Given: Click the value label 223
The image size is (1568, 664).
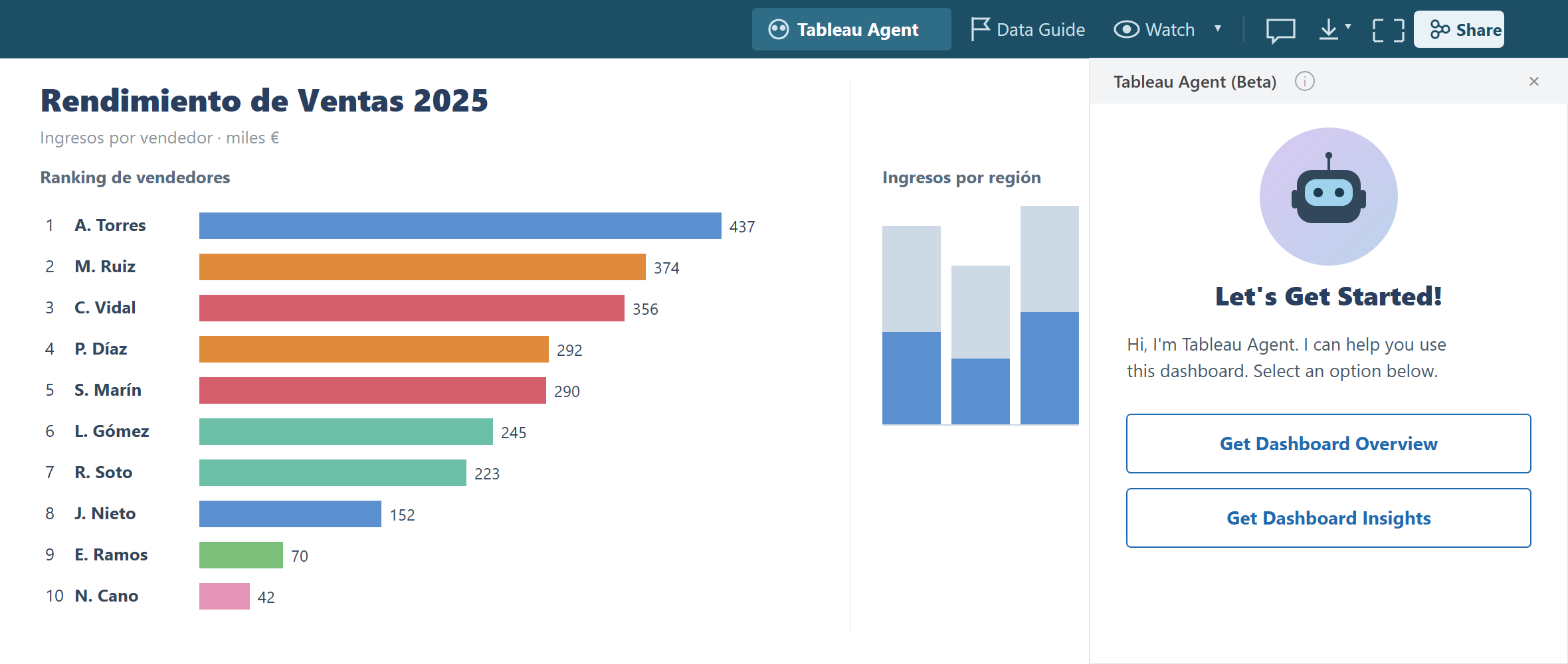Looking at the screenshot, I should 487,474.
